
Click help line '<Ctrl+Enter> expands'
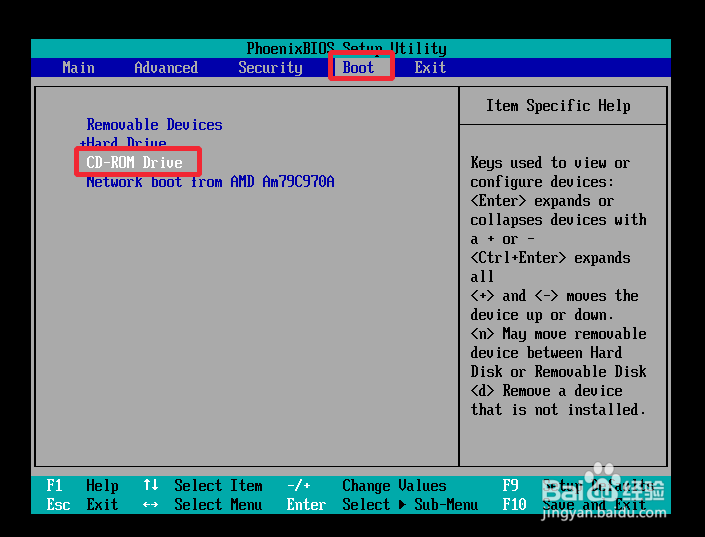(550, 258)
